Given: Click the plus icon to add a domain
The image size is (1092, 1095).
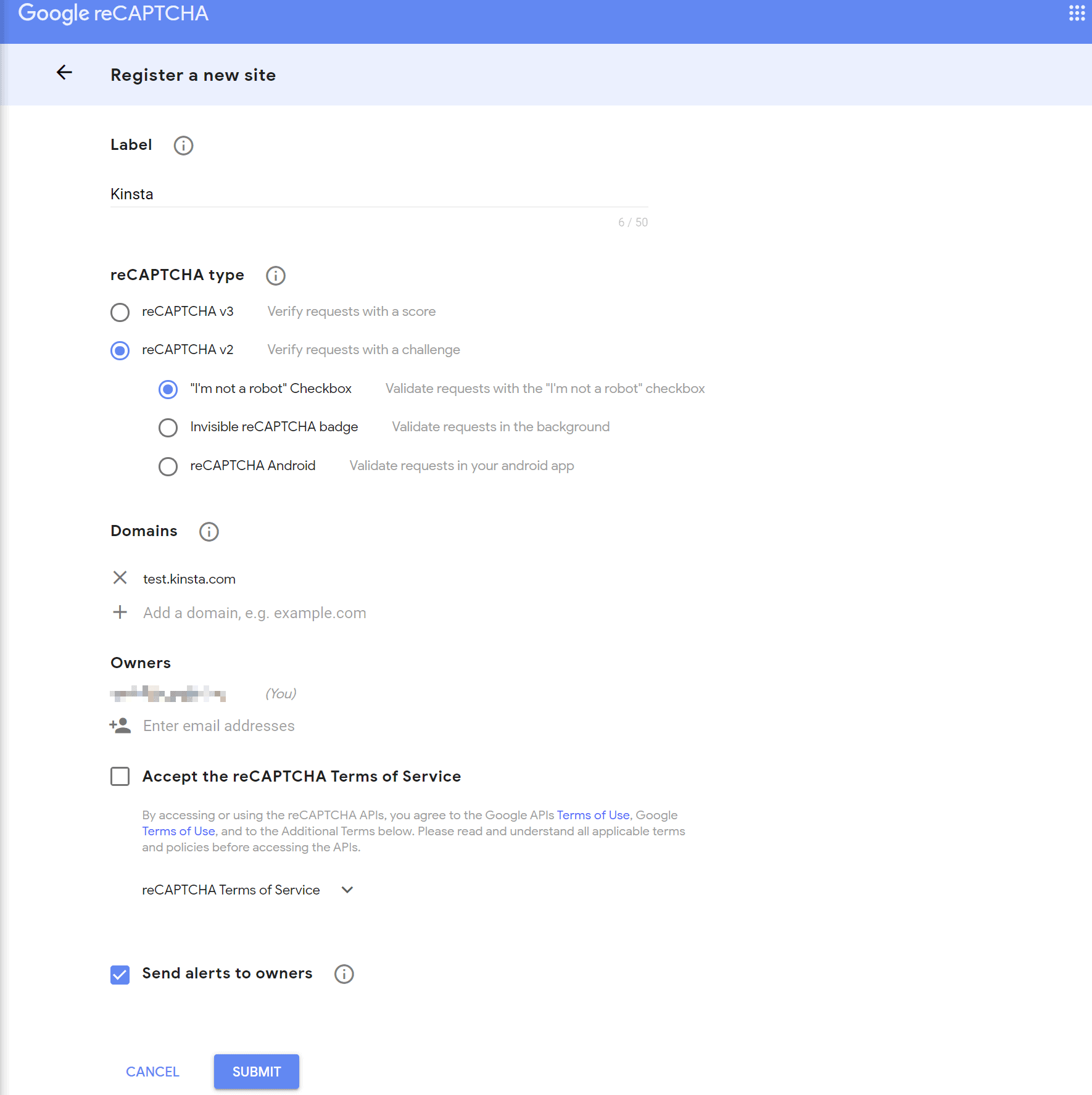Looking at the screenshot, I should (120, 612).
